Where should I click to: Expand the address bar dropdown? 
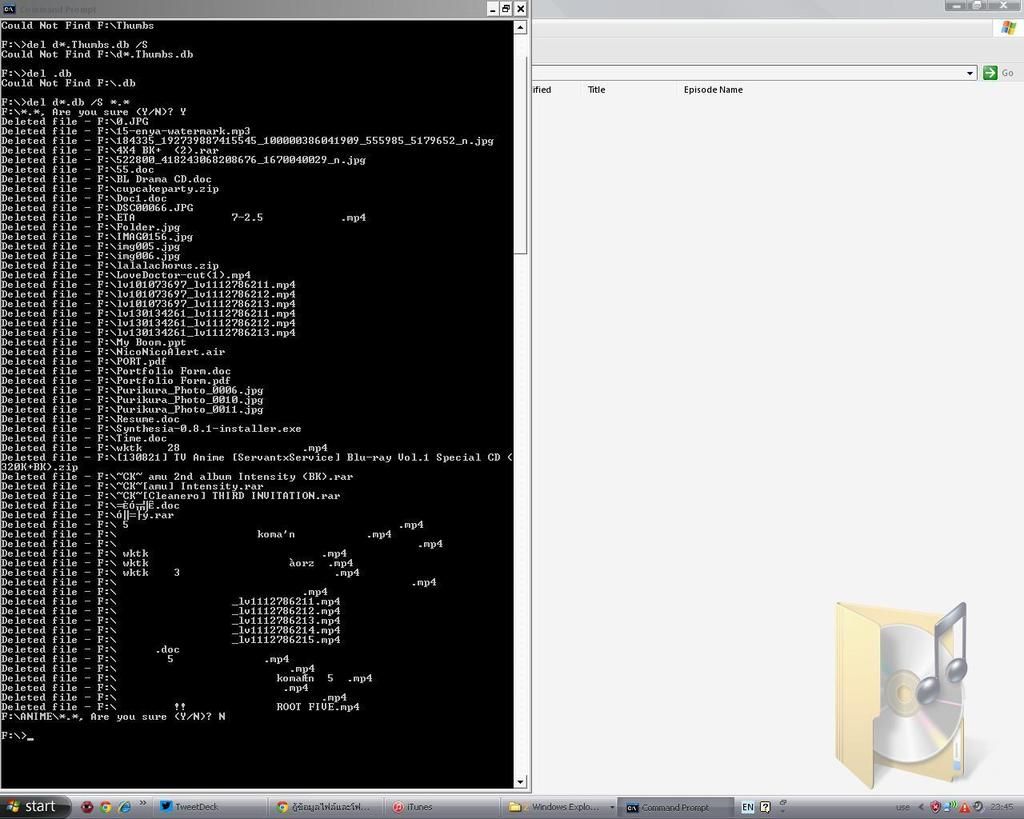[970, 73]
